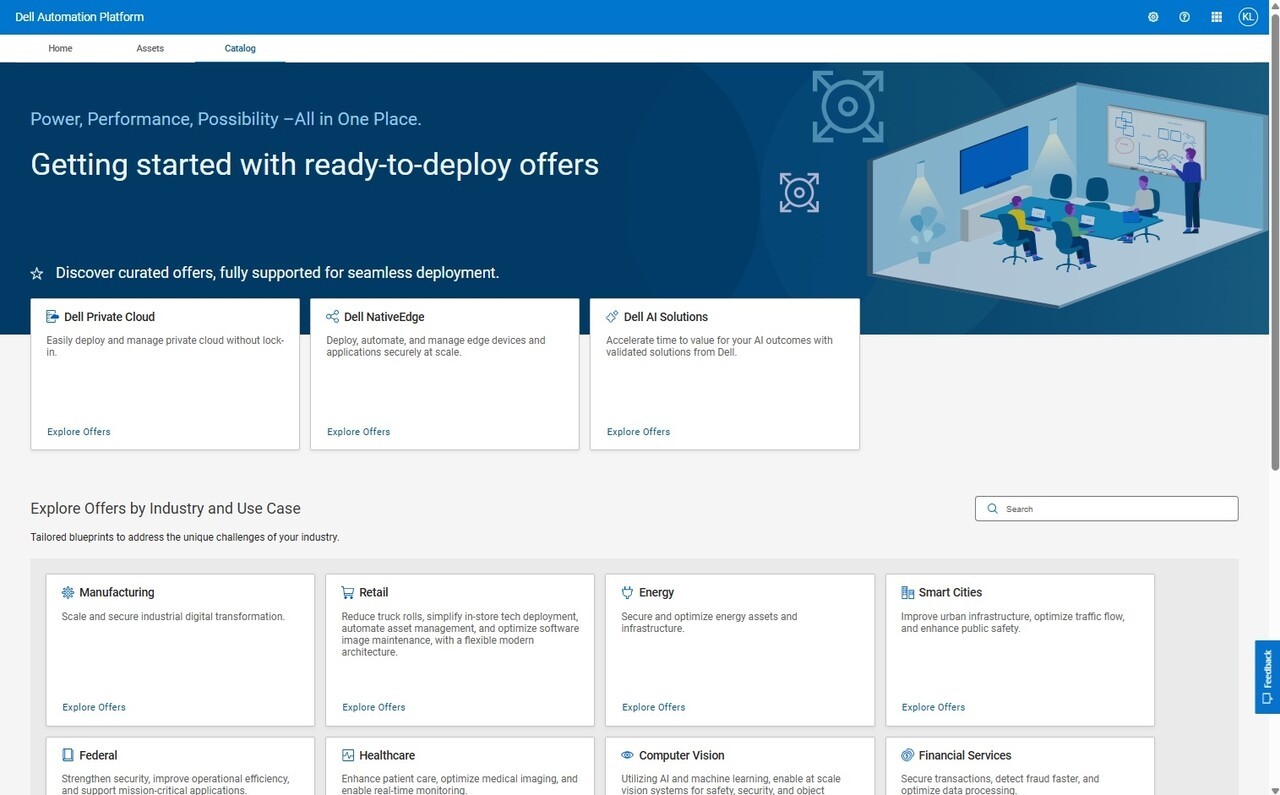Viewport: 1280px width, 795px height.
Task: Click the Dell Private Cloud card icon
Action: coord(53,317)
